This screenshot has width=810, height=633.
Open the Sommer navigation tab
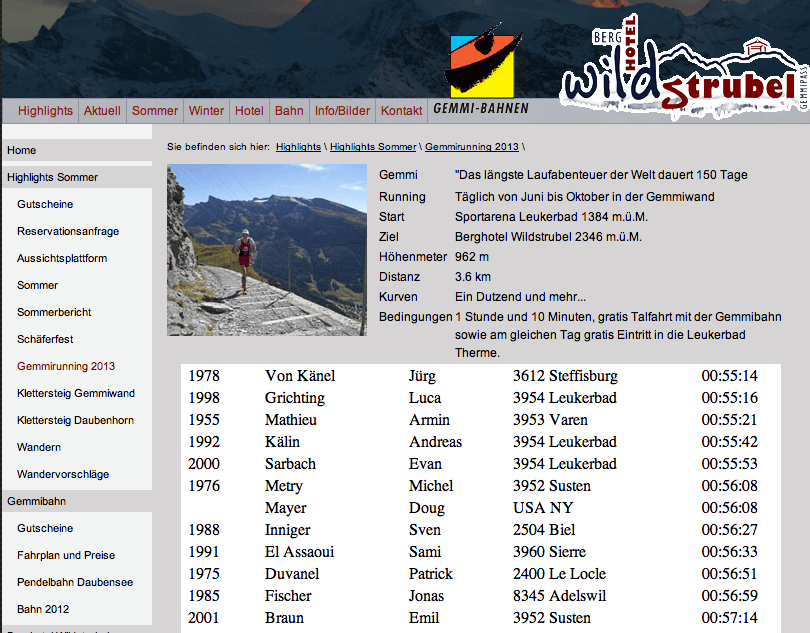pyautogui.click(x=154, y=111)
